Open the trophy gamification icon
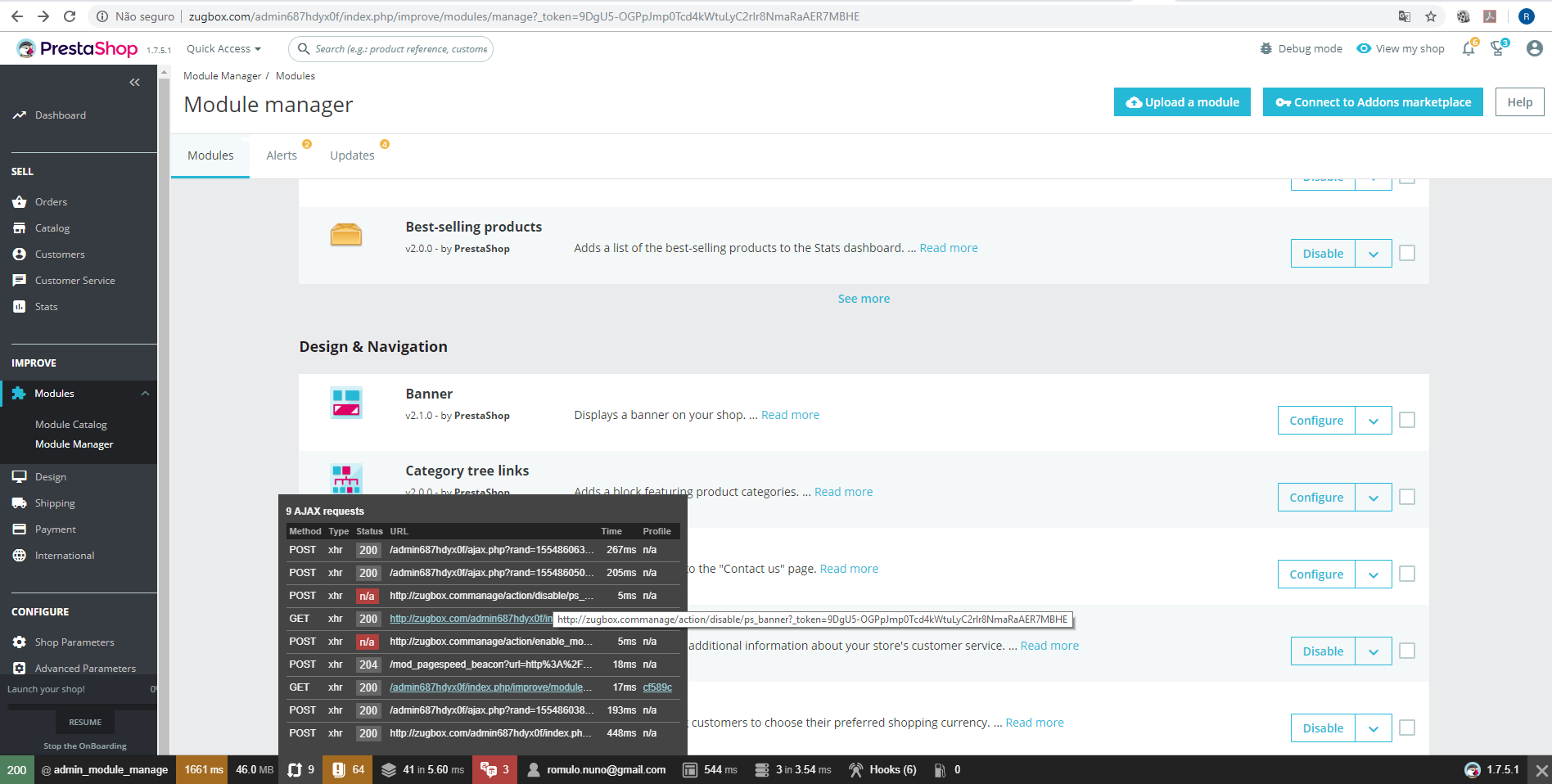 pos(1498,49)
